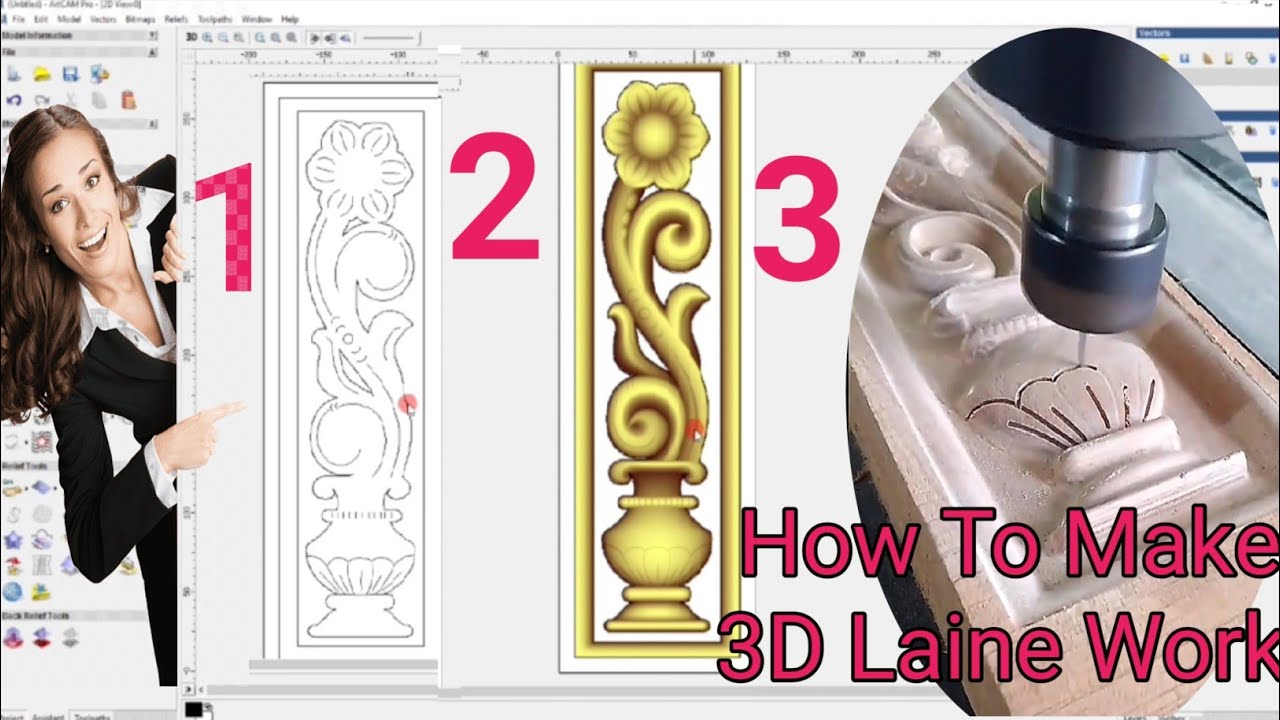
Task: Click the Open File folder icon
Action: [x=42, y=73]
